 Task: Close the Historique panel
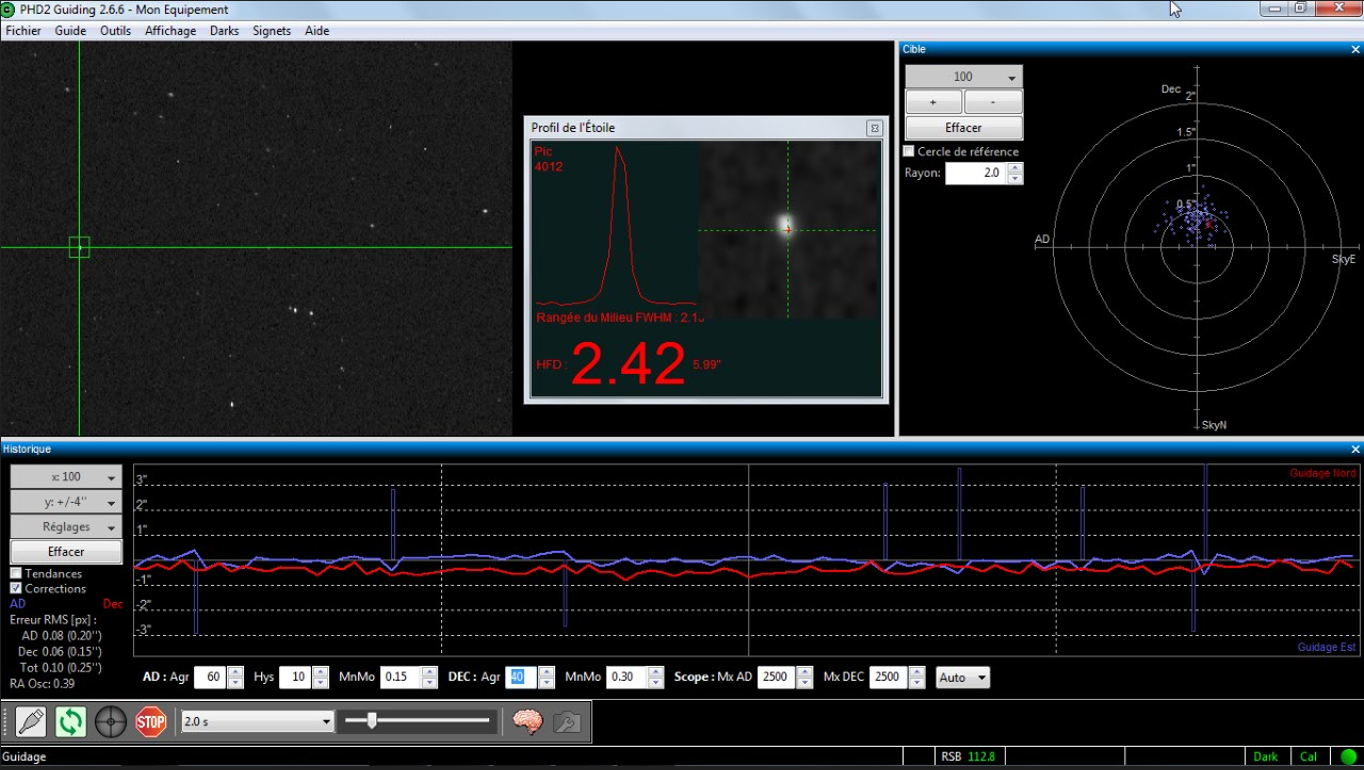pos(1355,450)
